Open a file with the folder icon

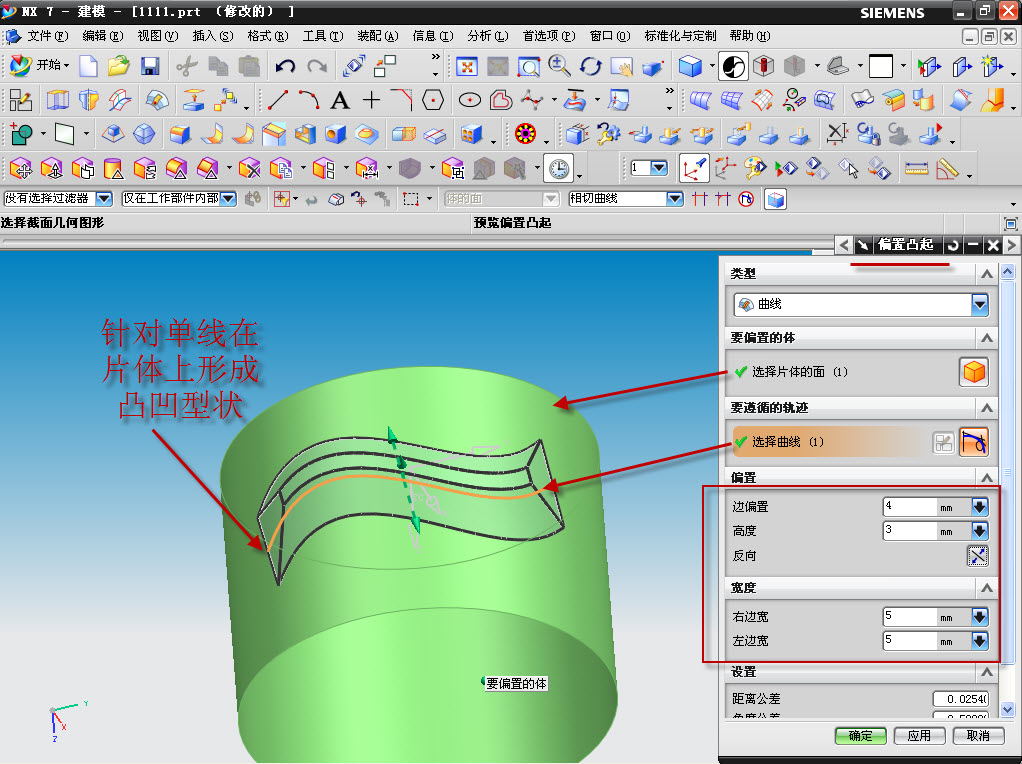point(119,66)
